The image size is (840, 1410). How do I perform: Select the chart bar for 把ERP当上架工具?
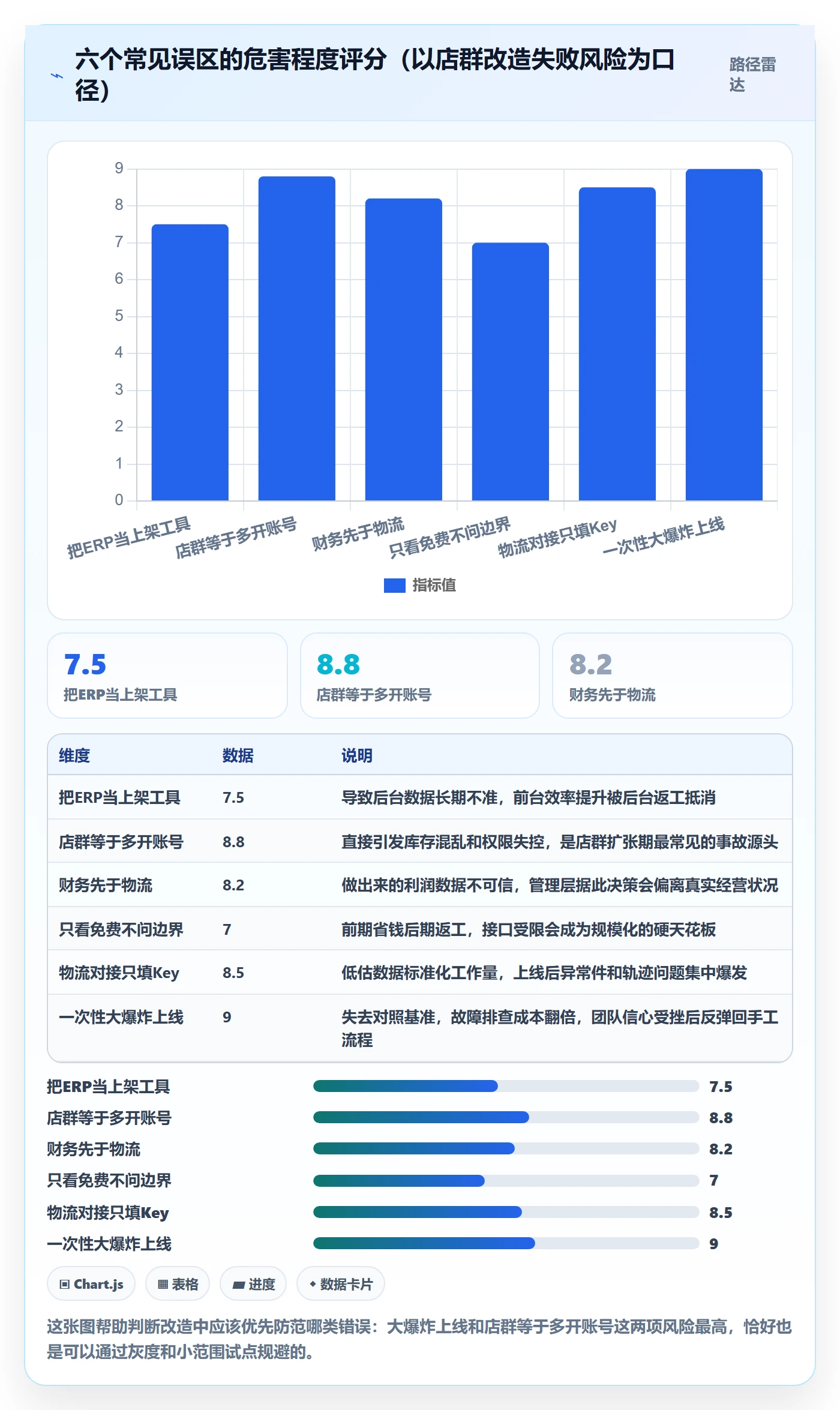pos(190,362)
